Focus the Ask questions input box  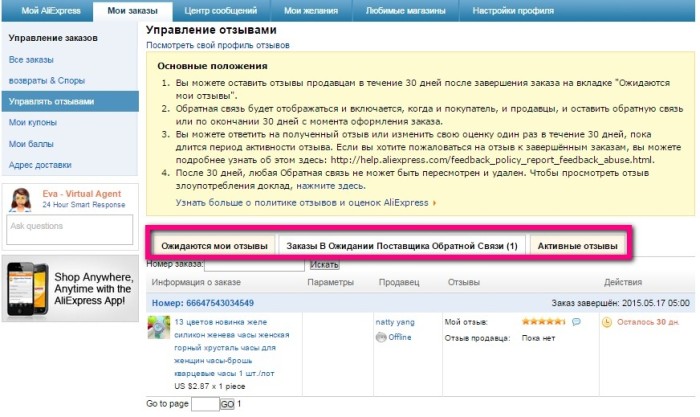[70, 229]
